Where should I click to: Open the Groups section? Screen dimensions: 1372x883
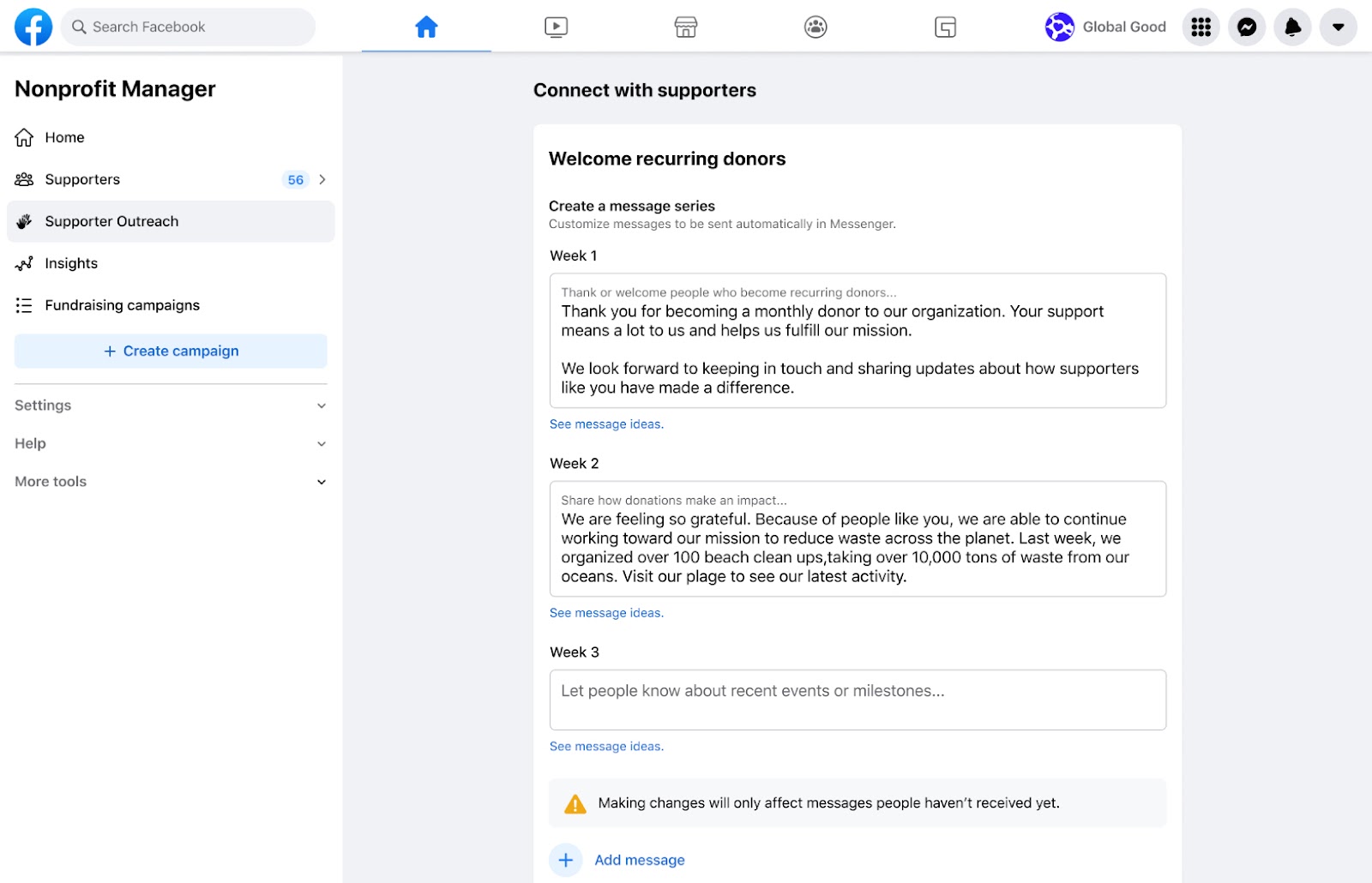(815, 27)
